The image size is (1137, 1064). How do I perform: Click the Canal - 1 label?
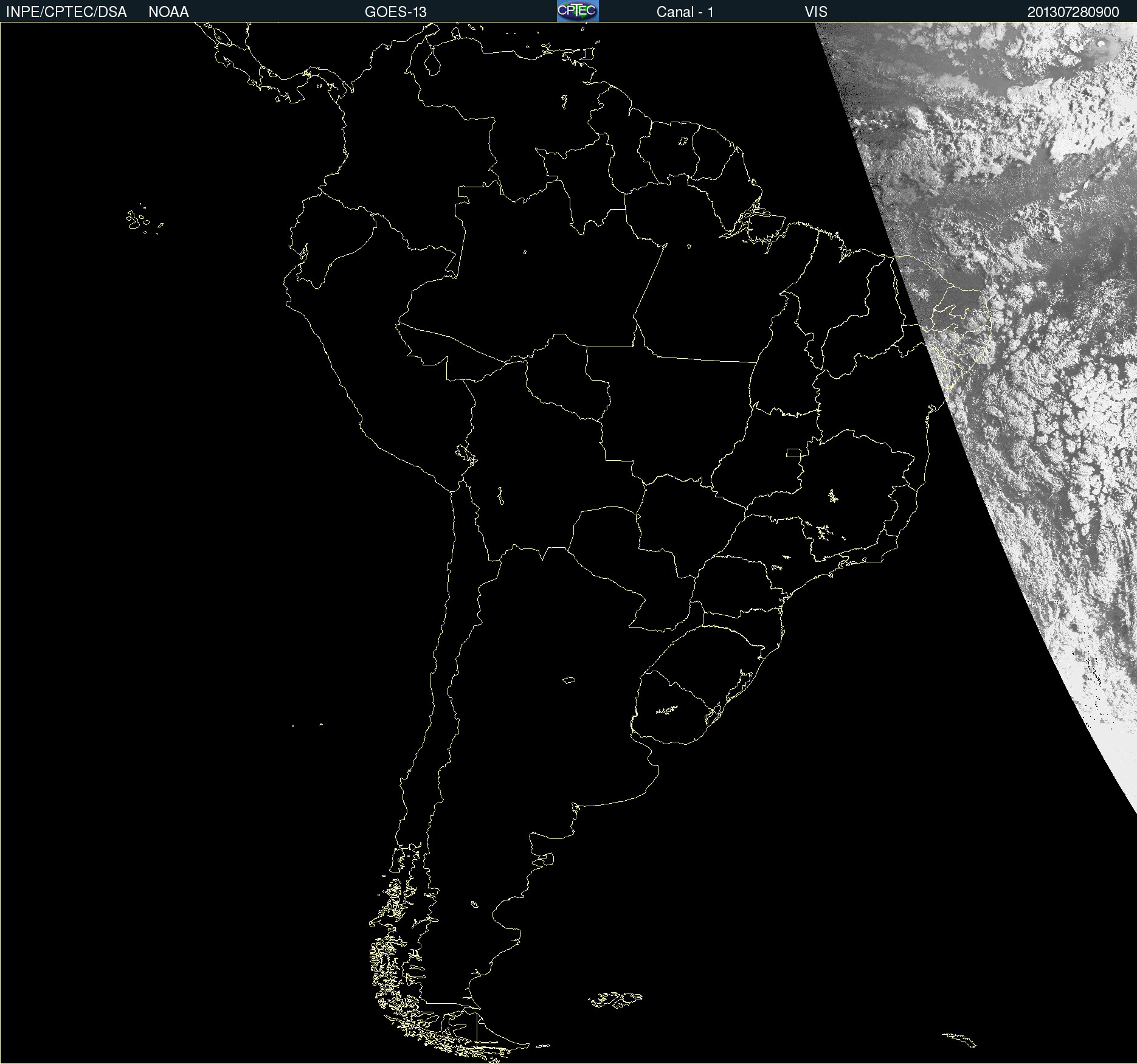pos(685,12)
